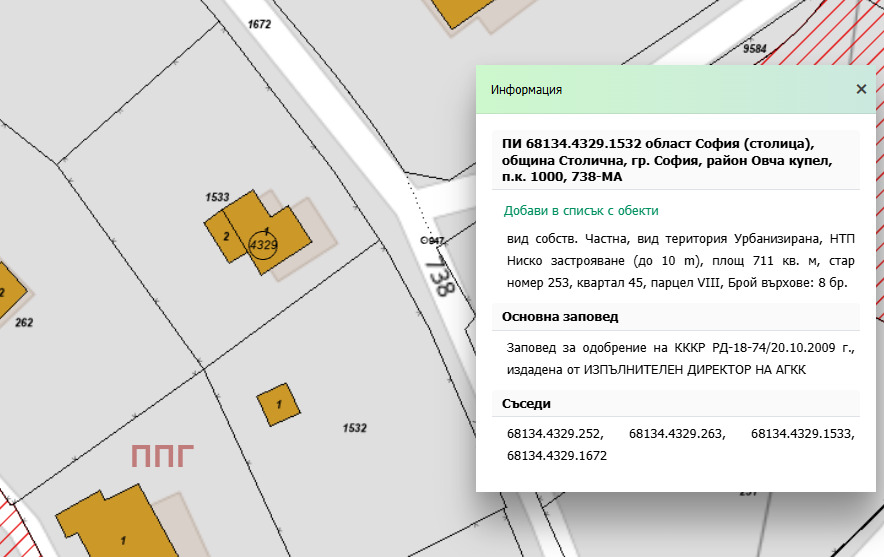Click parcel label 9584 at top right

pos(755,48)
